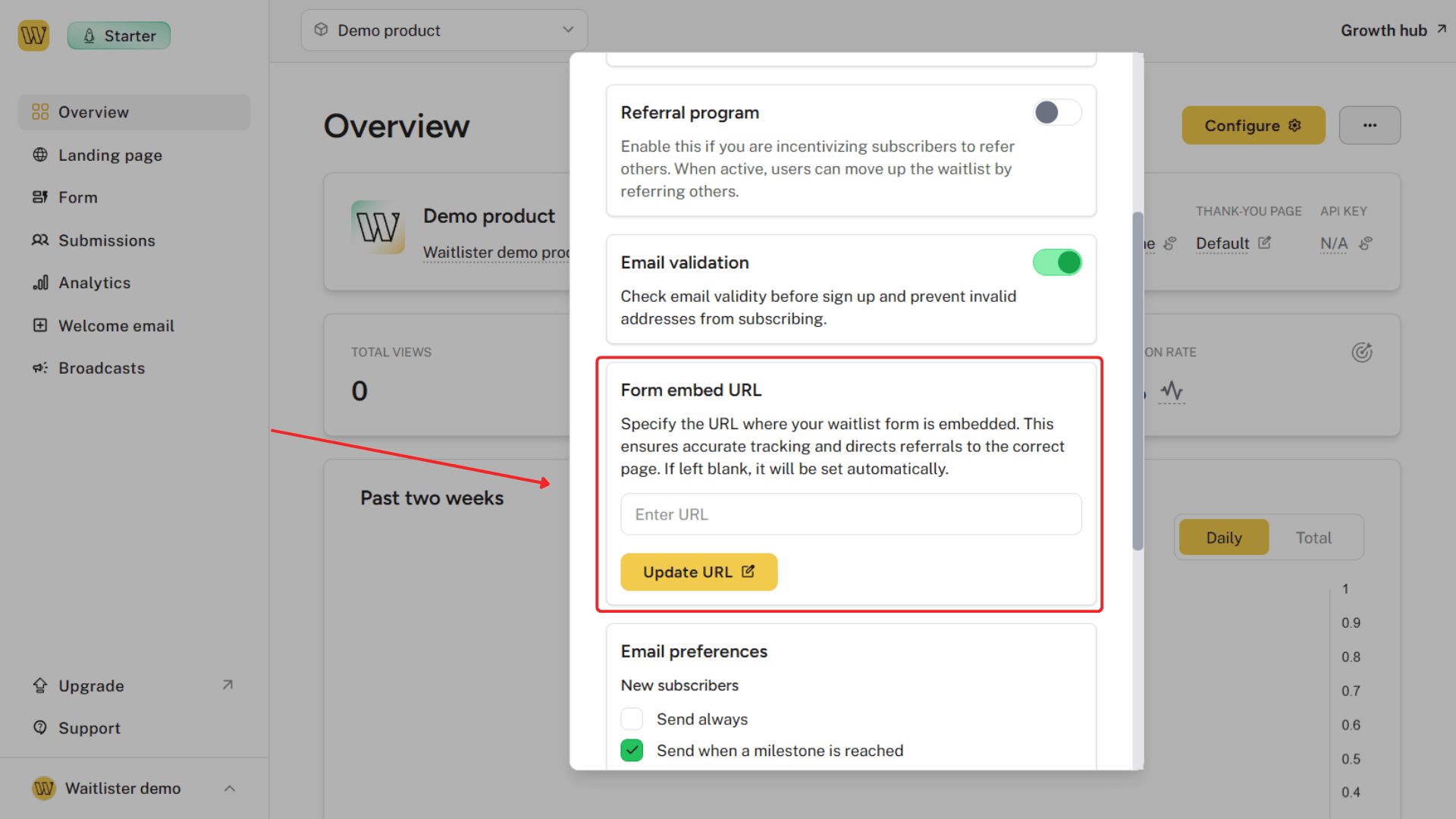Open the Growth hub link
Image resolution: width=1456 pixels, height=819 pixels.
1394,30
